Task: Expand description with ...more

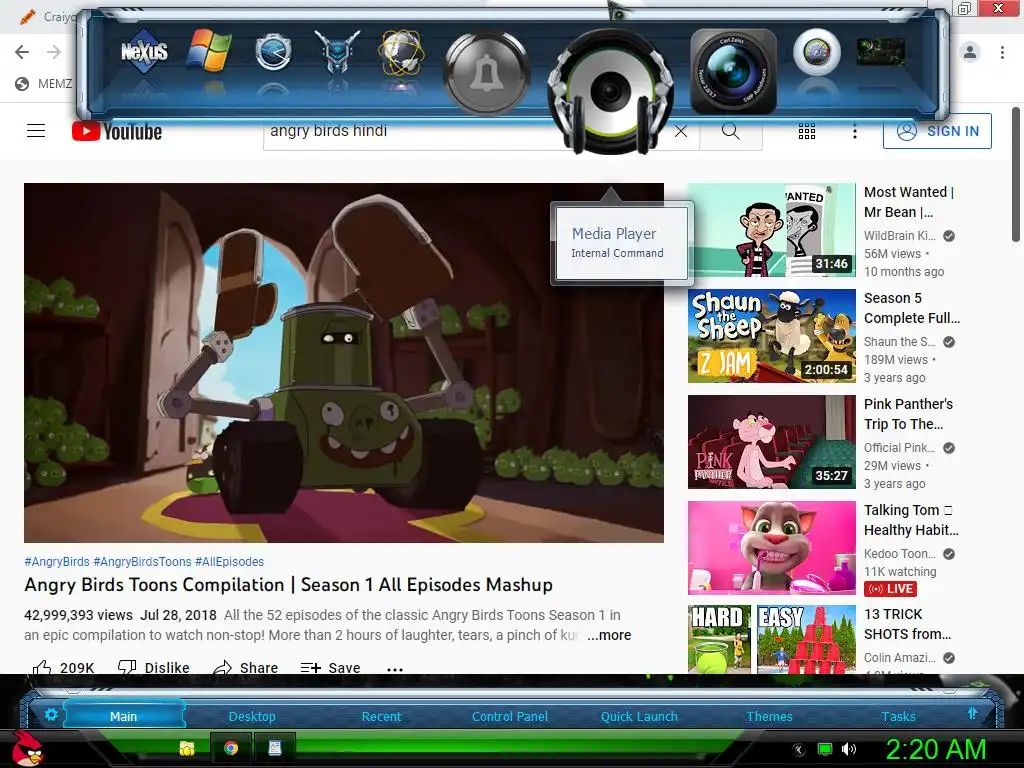Action: click(x=609, y=635)
